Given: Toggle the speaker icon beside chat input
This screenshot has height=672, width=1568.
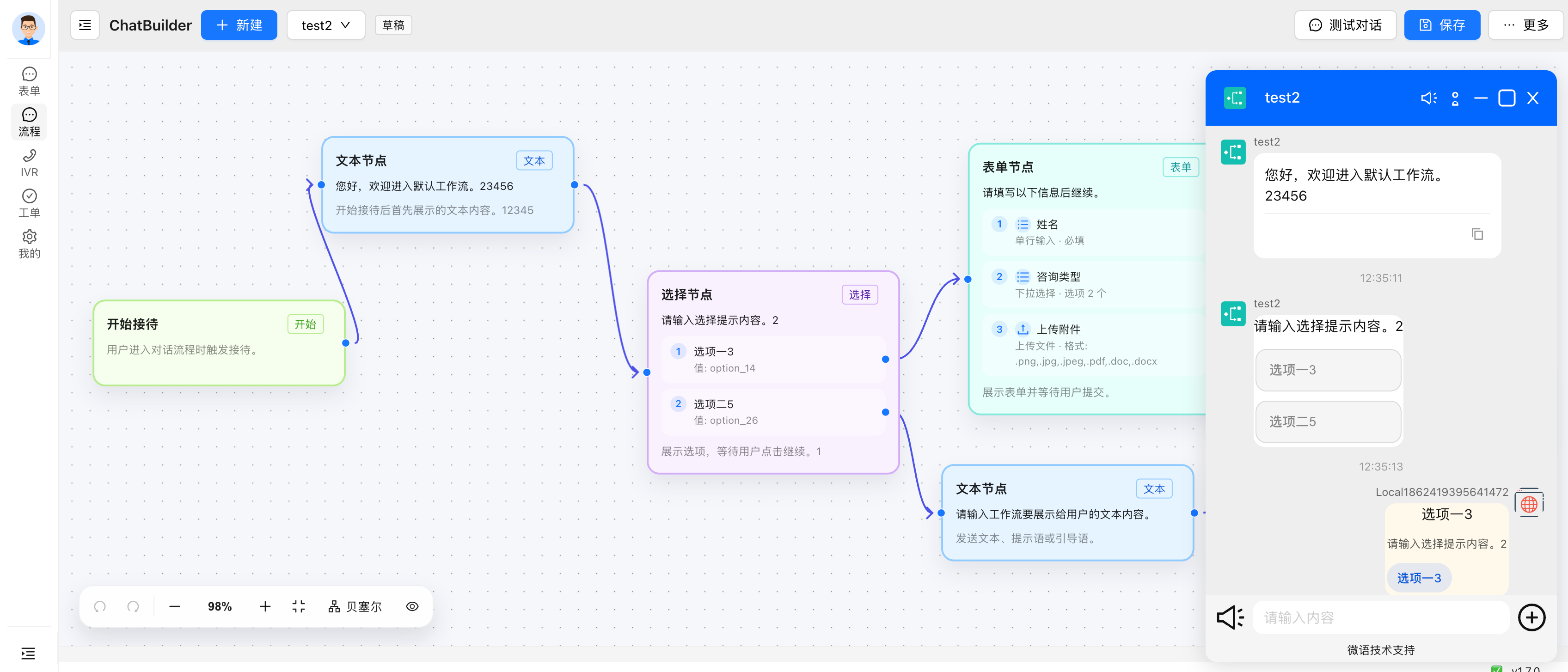Looking at the screenshot, I should 1230,617.
